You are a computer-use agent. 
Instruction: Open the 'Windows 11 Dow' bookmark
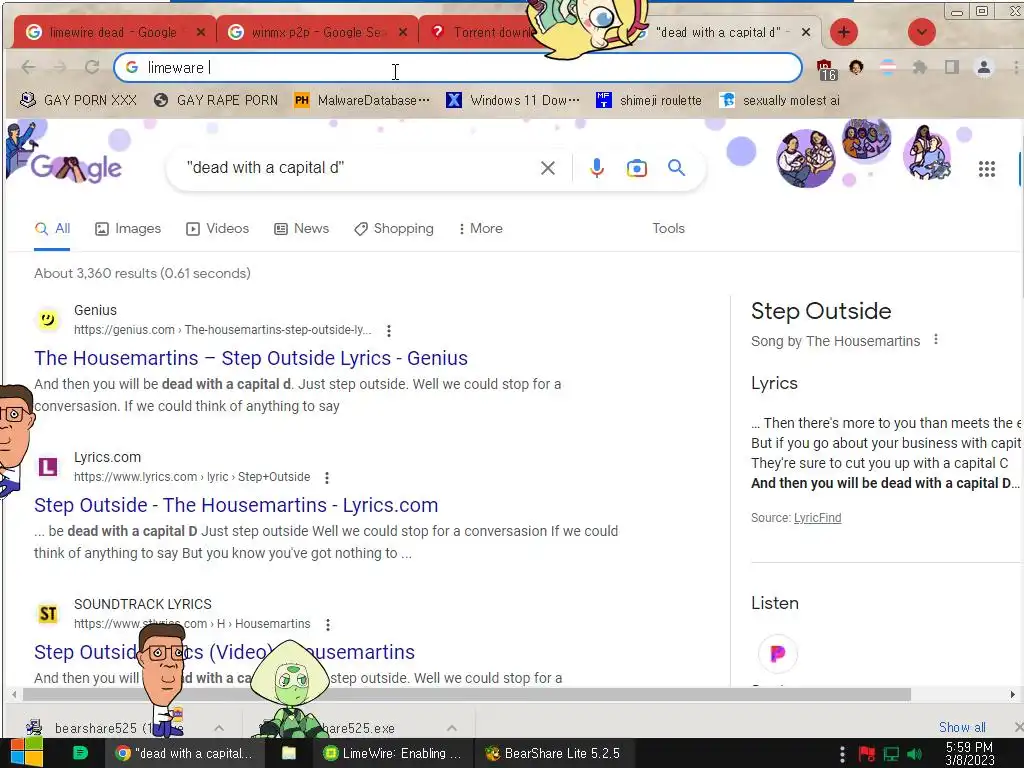pyautogui.click(x=513, y=100)
